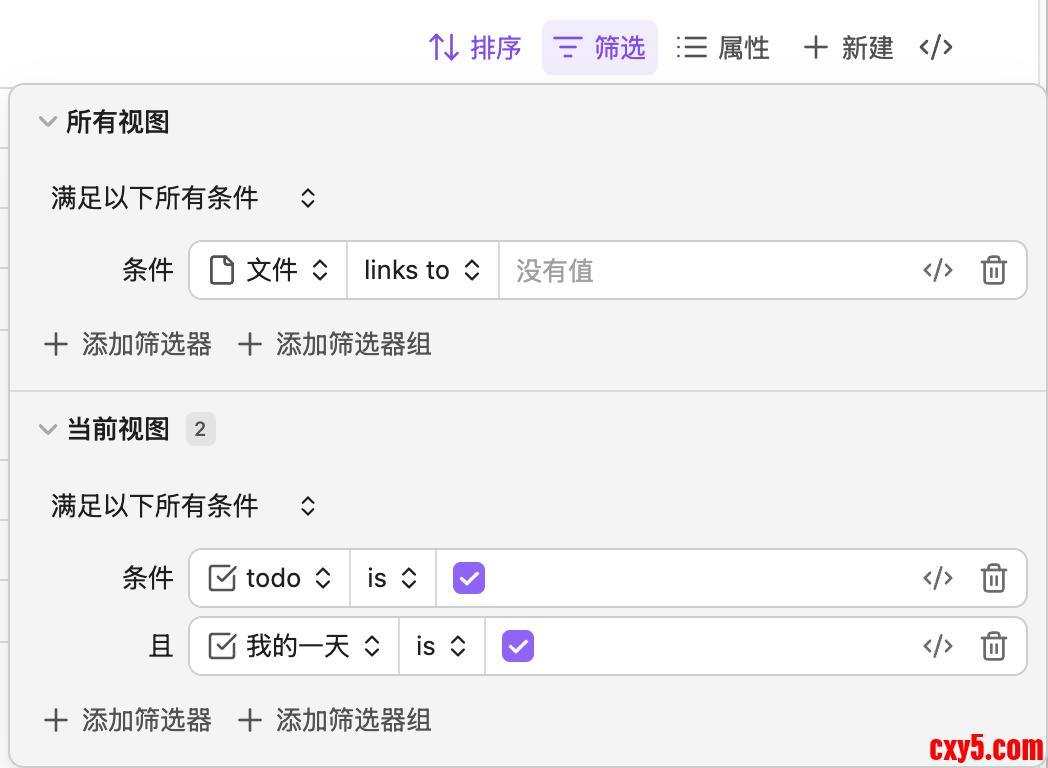Uncheck the todo filter value checkbox
Image resolution: width=1048 pixels, height=768 pixels.
469,578
